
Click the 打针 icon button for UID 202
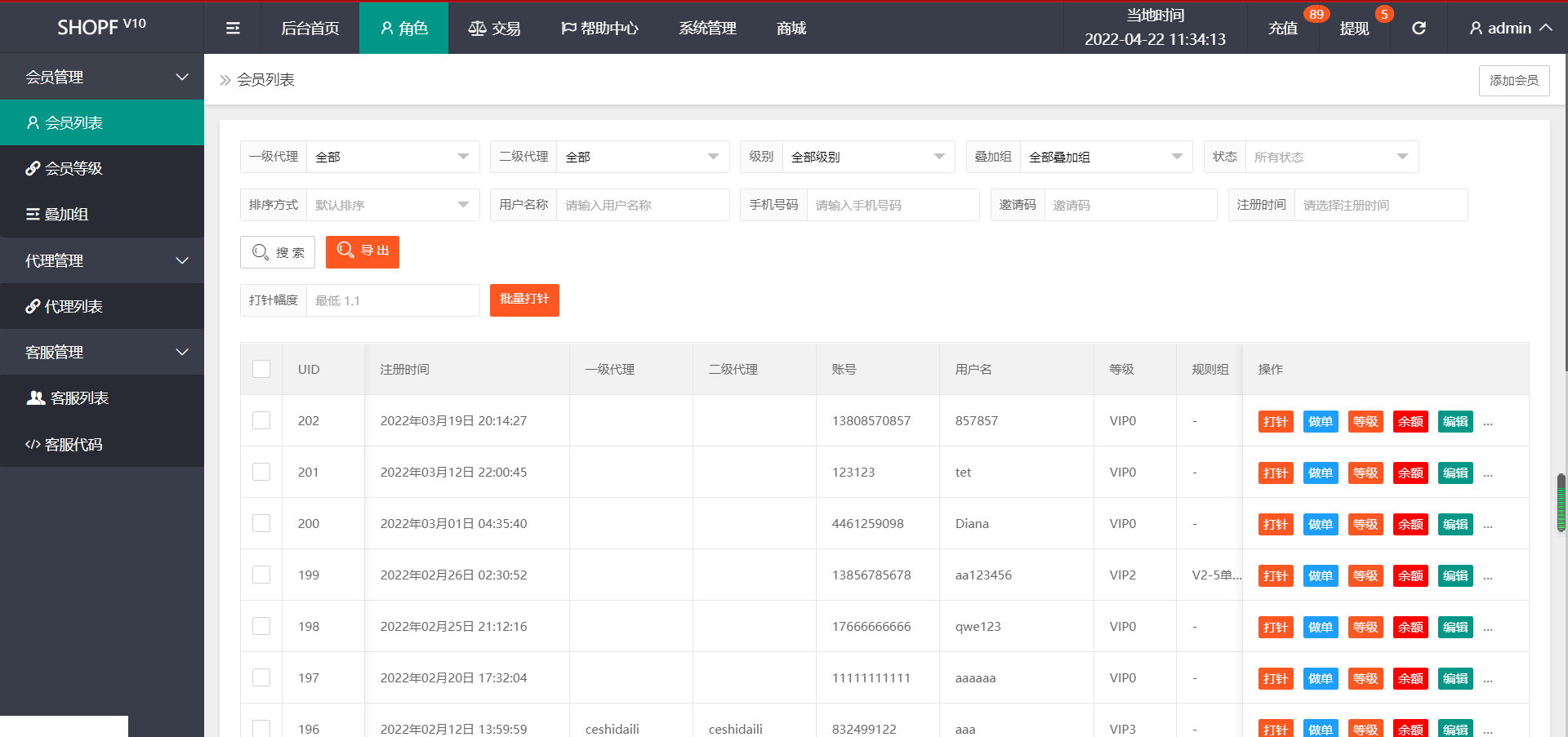1275,422
